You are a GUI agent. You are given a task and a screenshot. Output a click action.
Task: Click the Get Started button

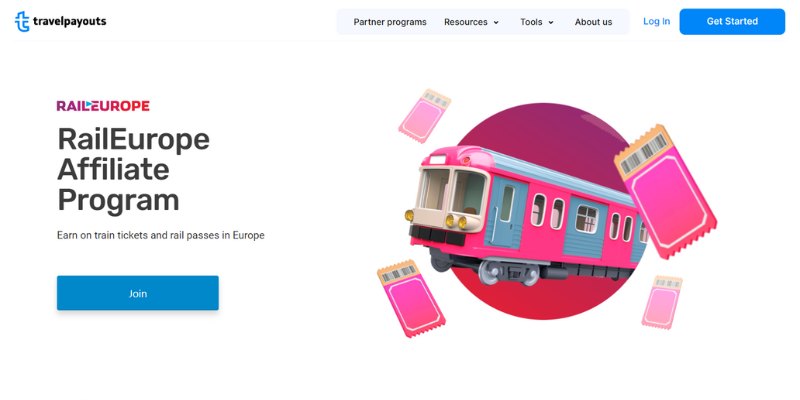pos(732,21)
